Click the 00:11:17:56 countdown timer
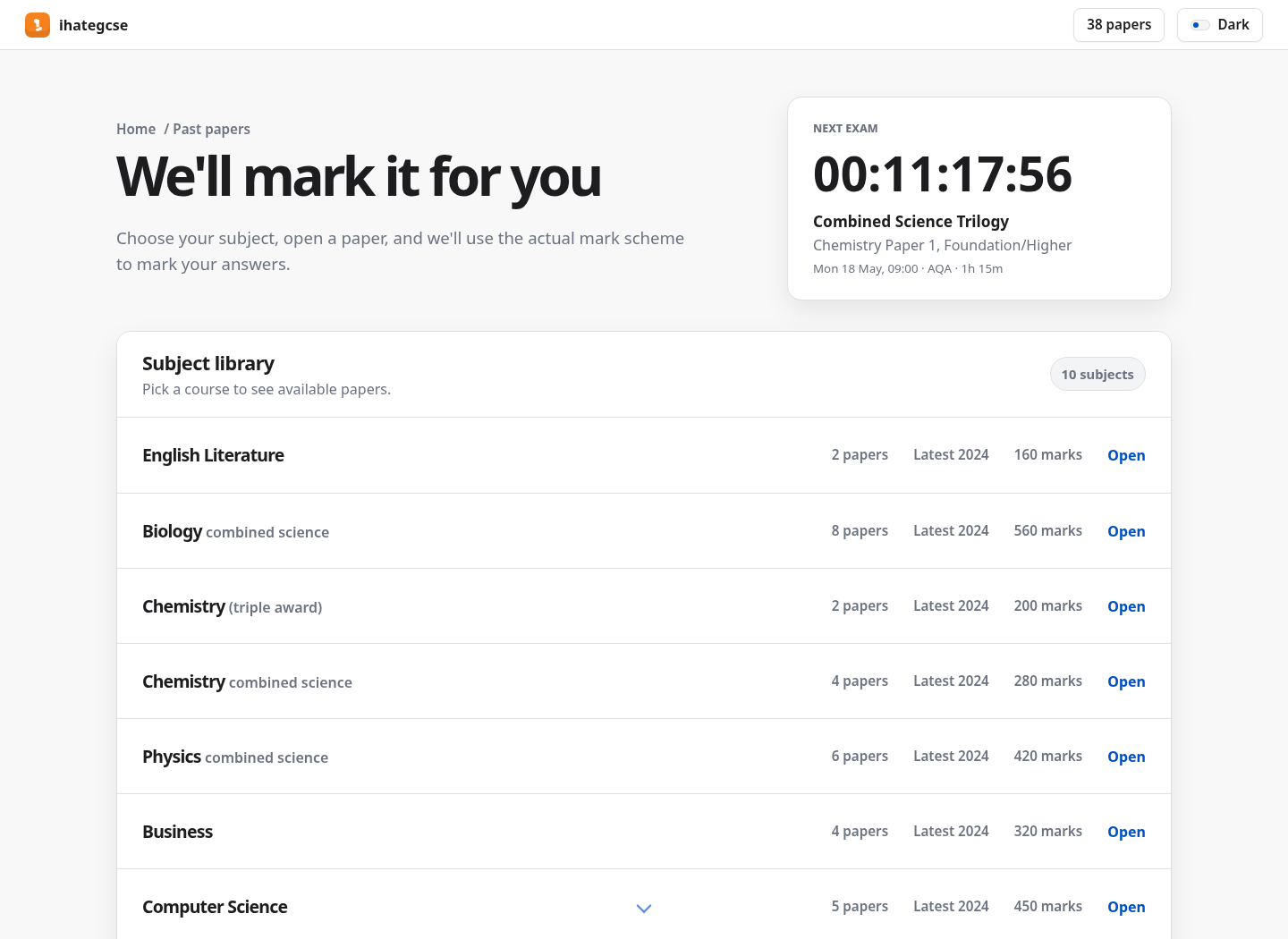Viewport: 1288px width, 939px height. click(942, 173)
